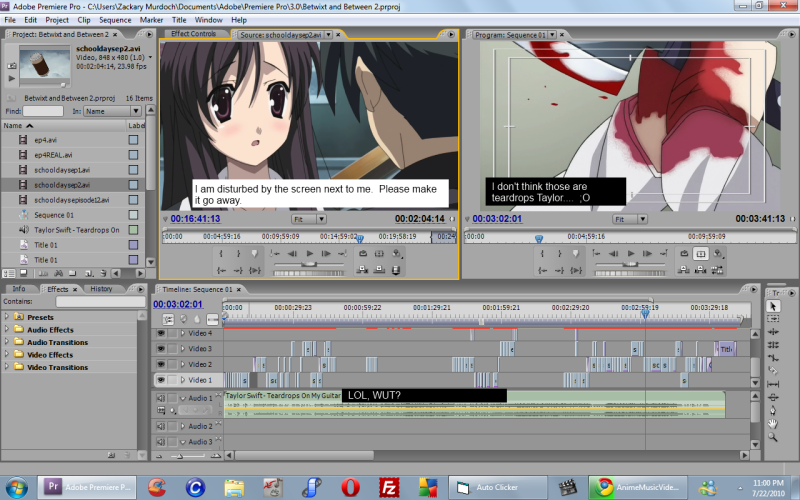The image size is (800, 500).
Task: Open the In: Name dropdown
Action: pos(113,111)
